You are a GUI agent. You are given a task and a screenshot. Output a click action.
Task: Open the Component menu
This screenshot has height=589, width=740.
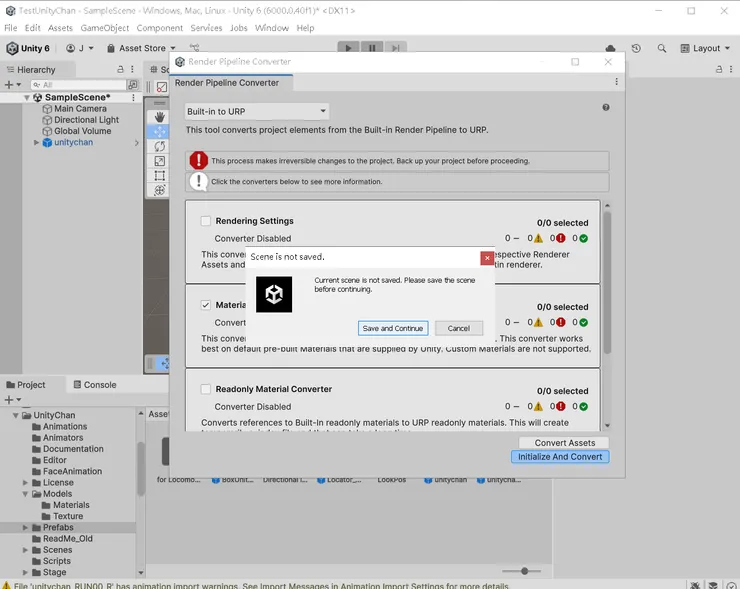[x=160, y=28]
